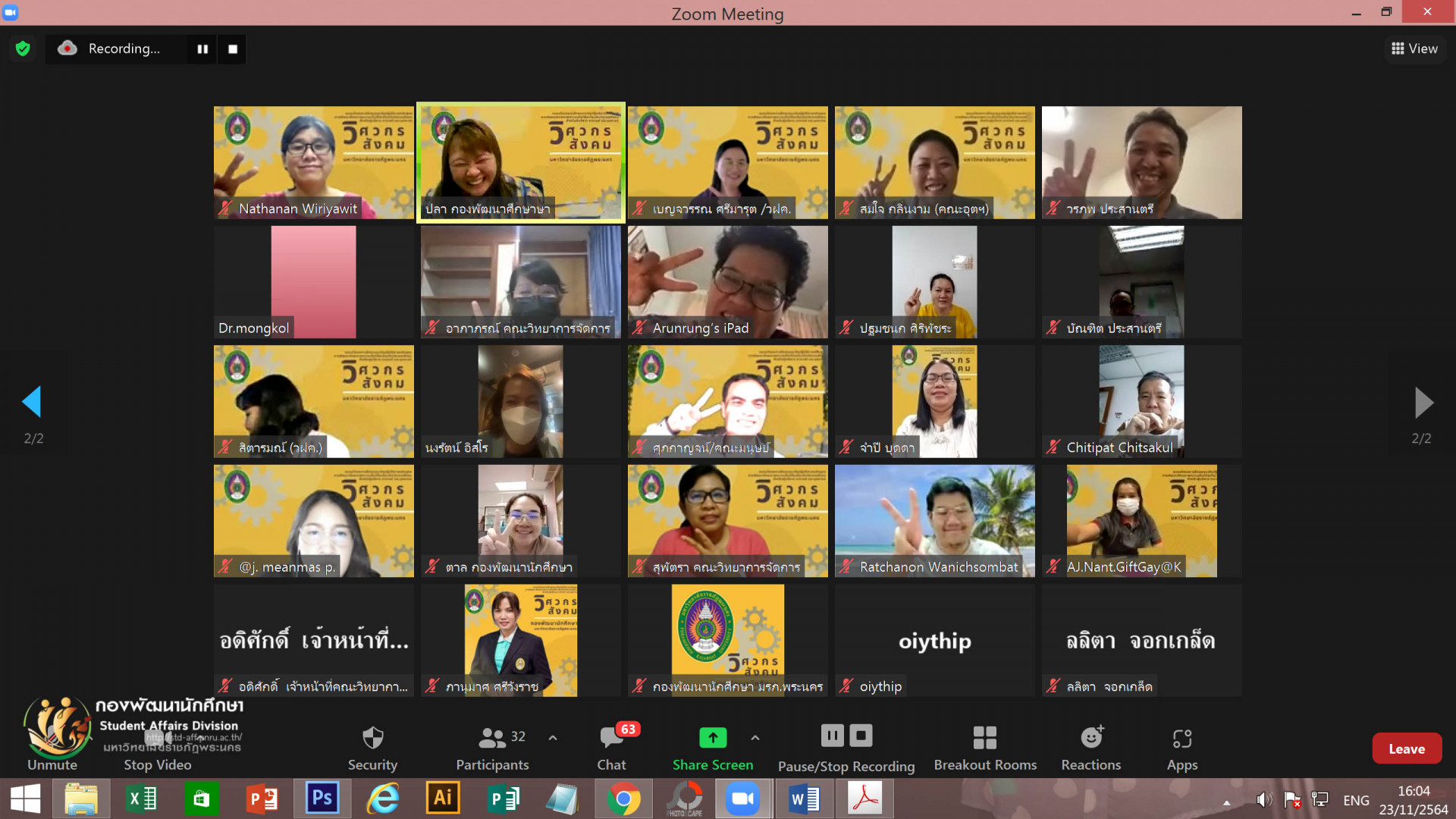Go to the next gallery page with the right arrow
The image size is (1456, 819).
click(1423, 402)
